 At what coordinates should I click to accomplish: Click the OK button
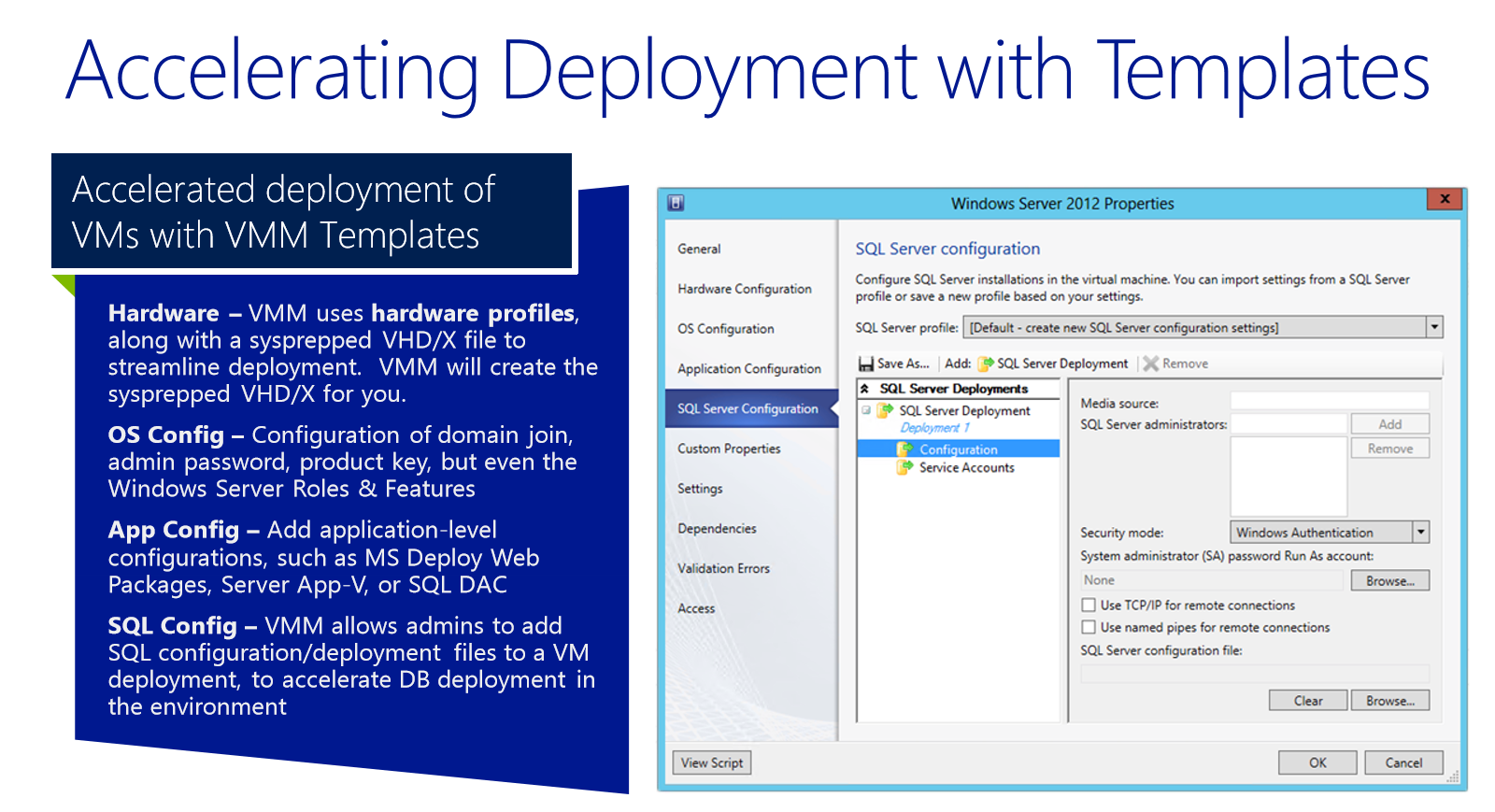[x=1317, y=762]
